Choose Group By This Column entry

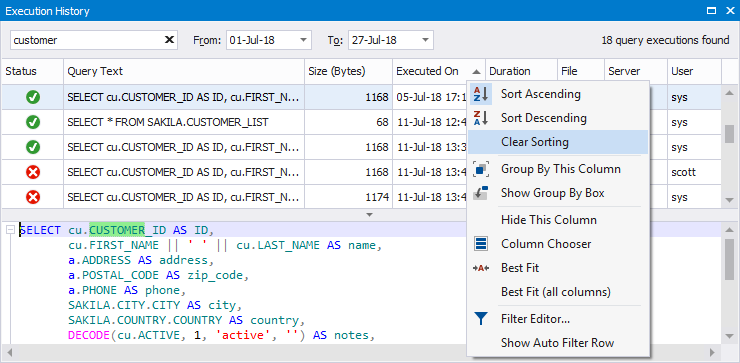pos(558,169)
